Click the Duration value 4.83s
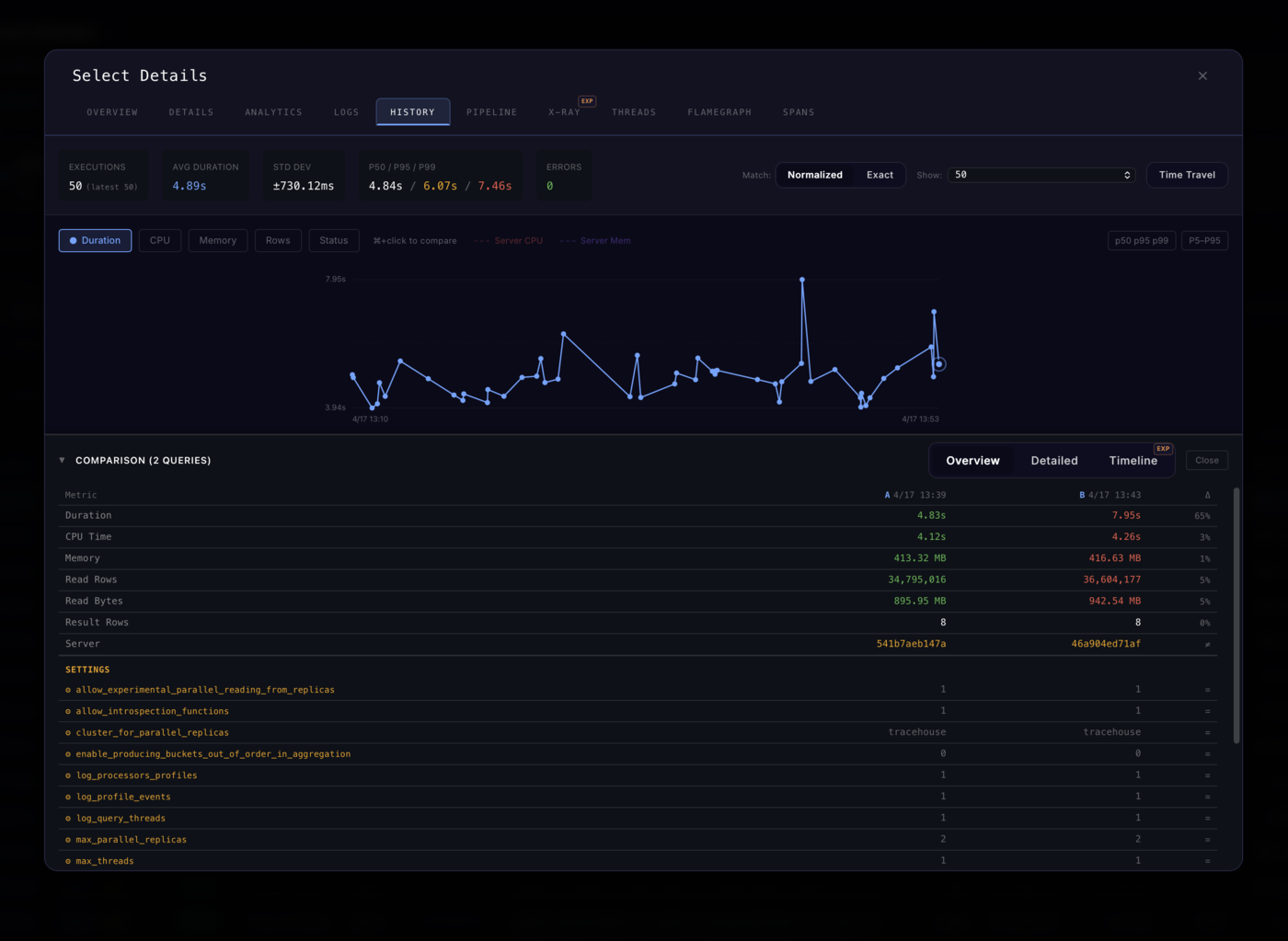This screenshot has height=941, width=1288. 931,515
